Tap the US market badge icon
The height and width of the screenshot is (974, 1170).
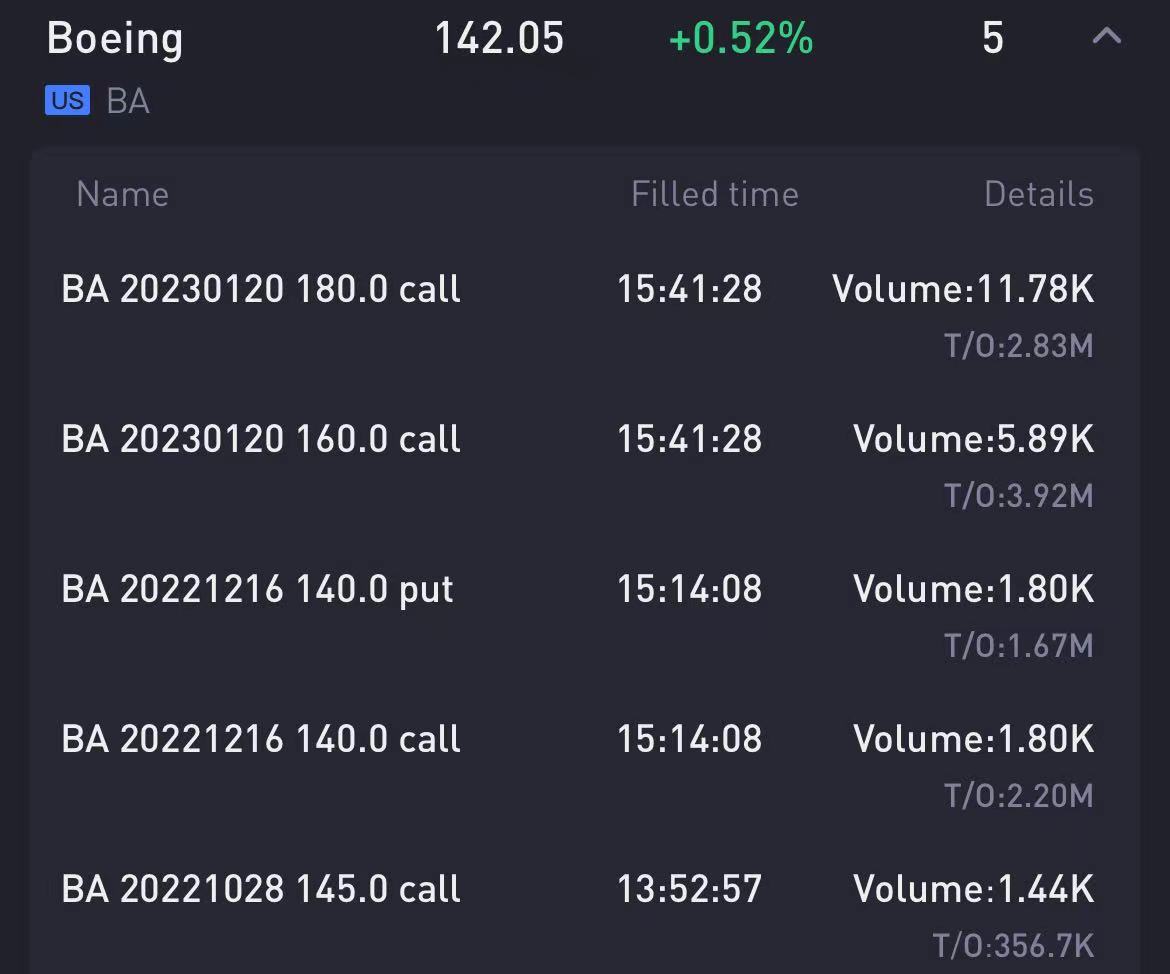(67, 100)
